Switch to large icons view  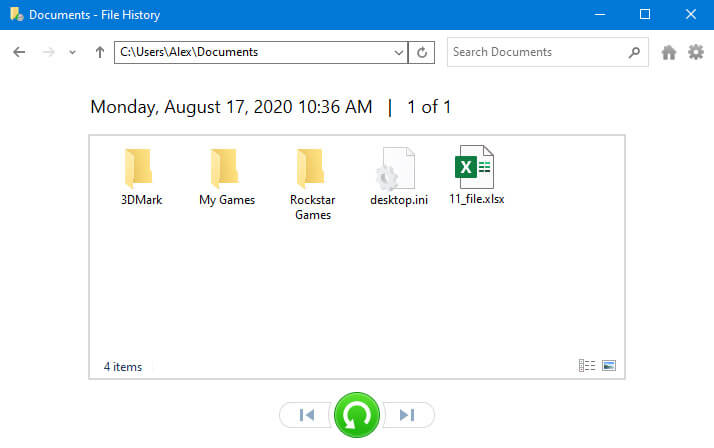click(x=609, y=366)
